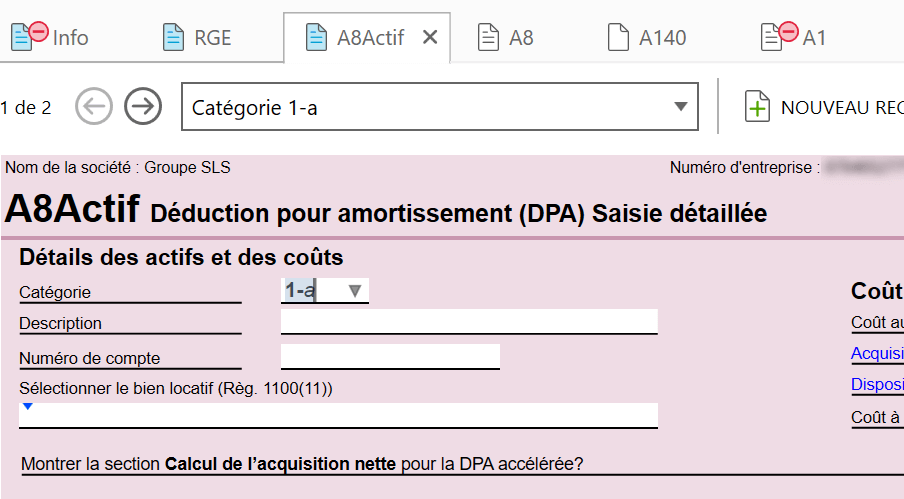The image size is (904, 499).
Task: Open the Acquisi... blue link
Action: 877,353
